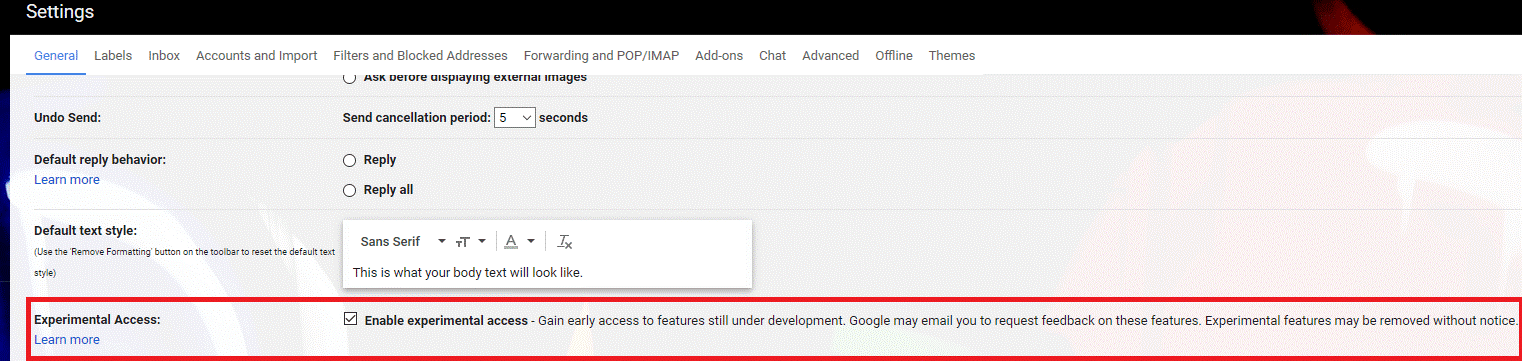Open the Chat settings tab
This screenshot has width=1522, height=361.
(x=772, y=56)
